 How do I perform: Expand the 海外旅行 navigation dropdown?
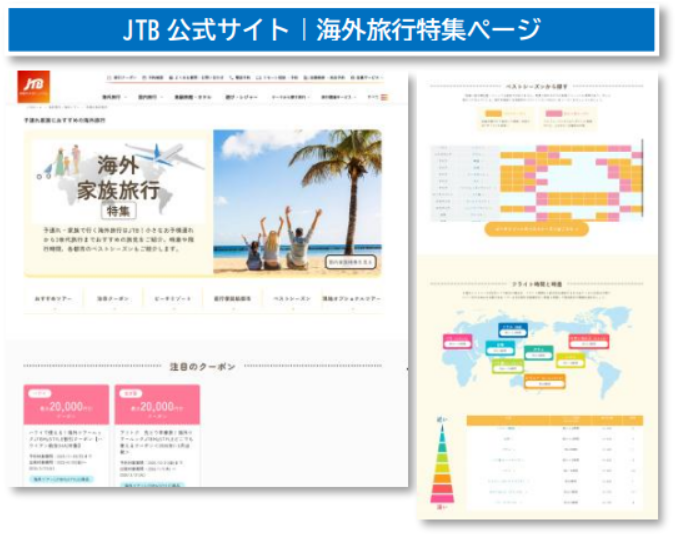(114, 97)
